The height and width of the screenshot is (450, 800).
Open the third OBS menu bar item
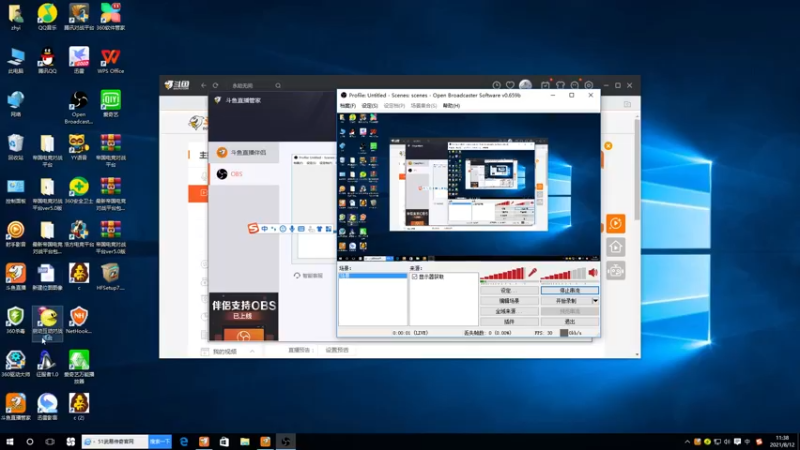click(394, 106)
